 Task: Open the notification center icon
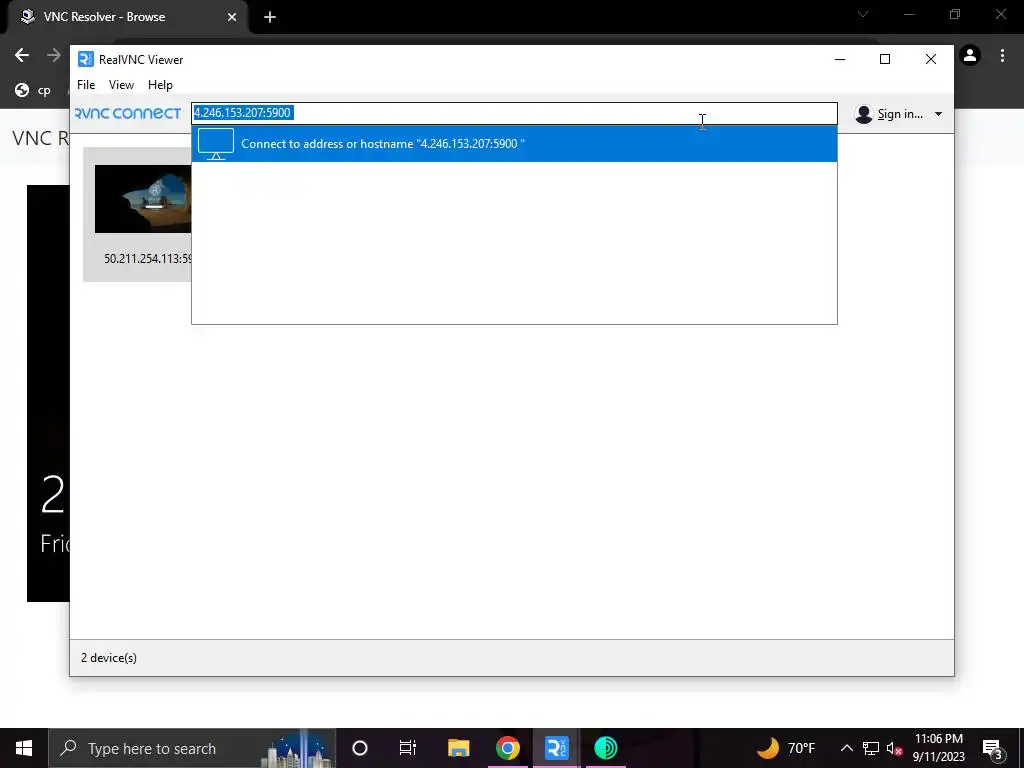992,748
